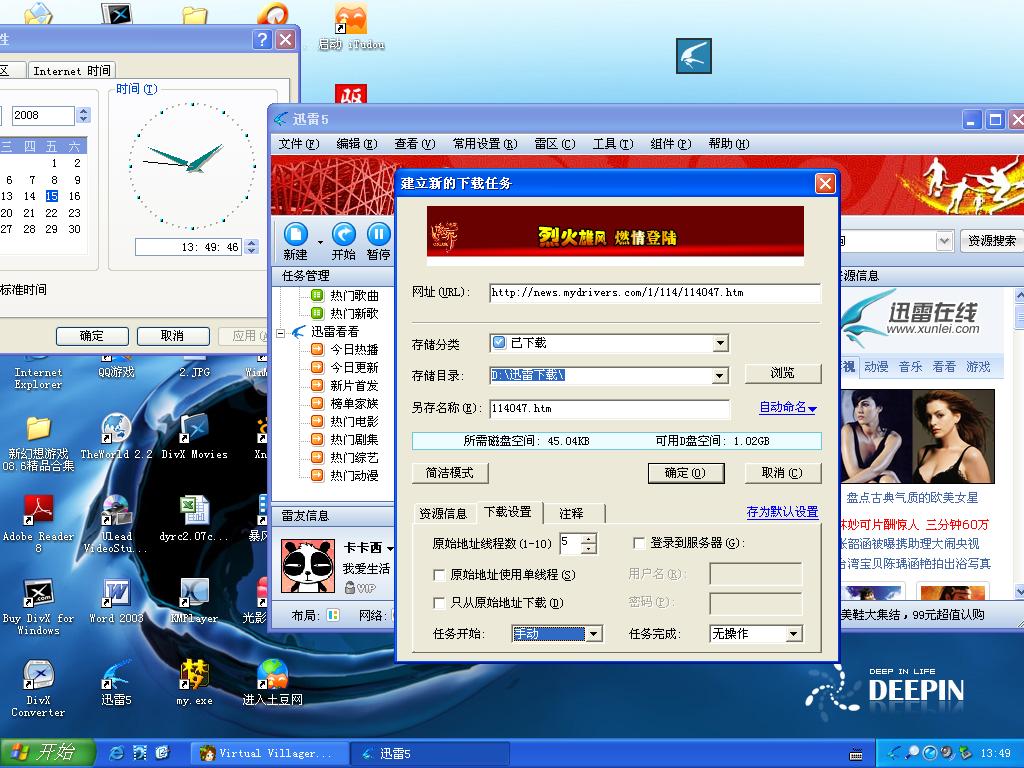Screen dimensions: 1024x768
Task: Click the Windows 开始 Start button
Action: pos(48,752)
